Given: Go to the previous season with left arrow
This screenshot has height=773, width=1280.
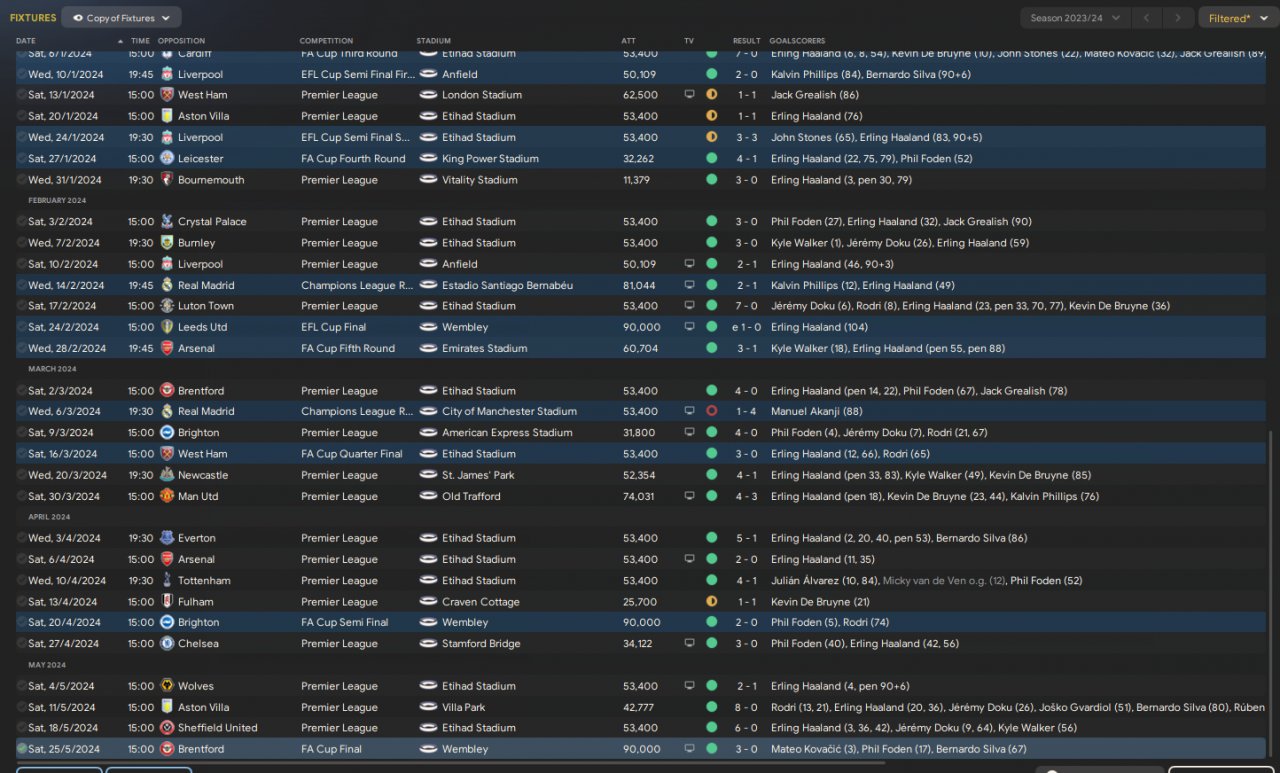Looking at the screenshot, I should (x=1147, y=18).
